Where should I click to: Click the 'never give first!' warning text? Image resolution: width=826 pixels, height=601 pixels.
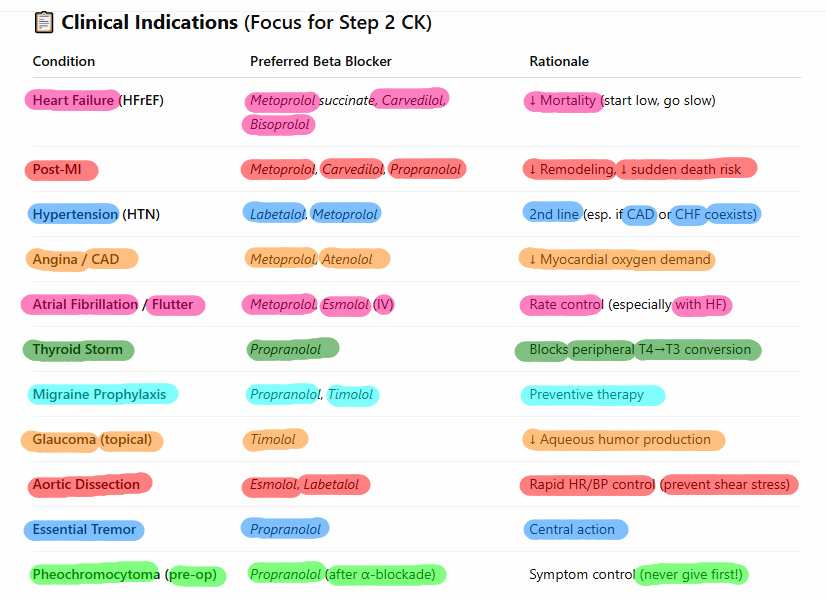(x=691, y=574)
